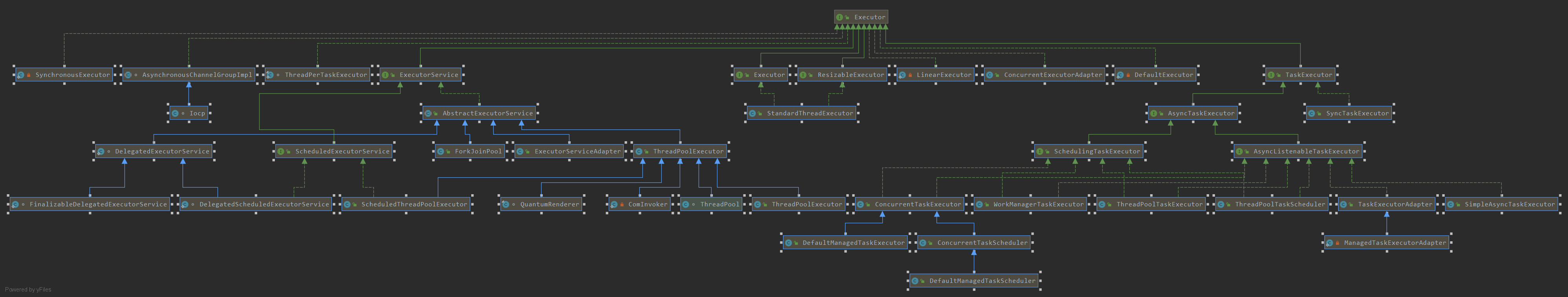Click the class icon on the StandardThreadExecutor node
The width and height of the screenshot is (1568, 297).
click(x=752, y=113)
